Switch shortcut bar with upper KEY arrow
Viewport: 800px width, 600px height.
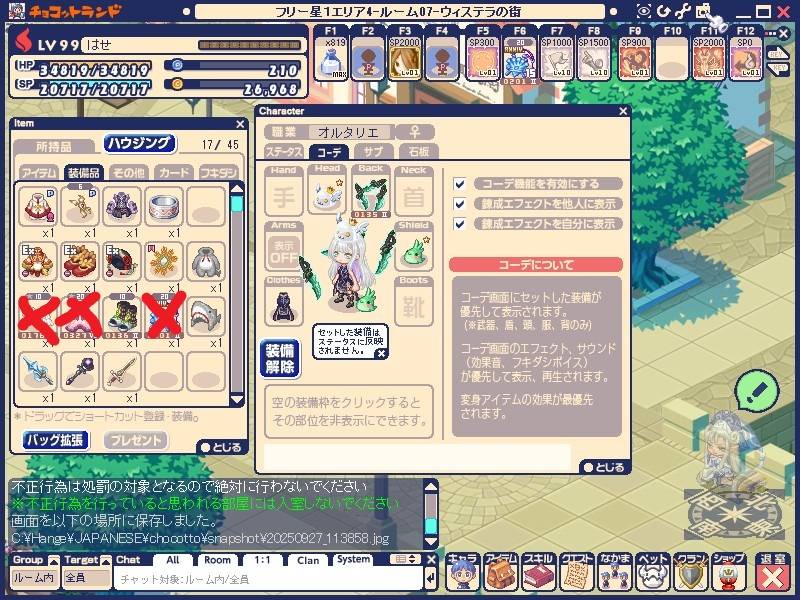(x=777, y=53)
